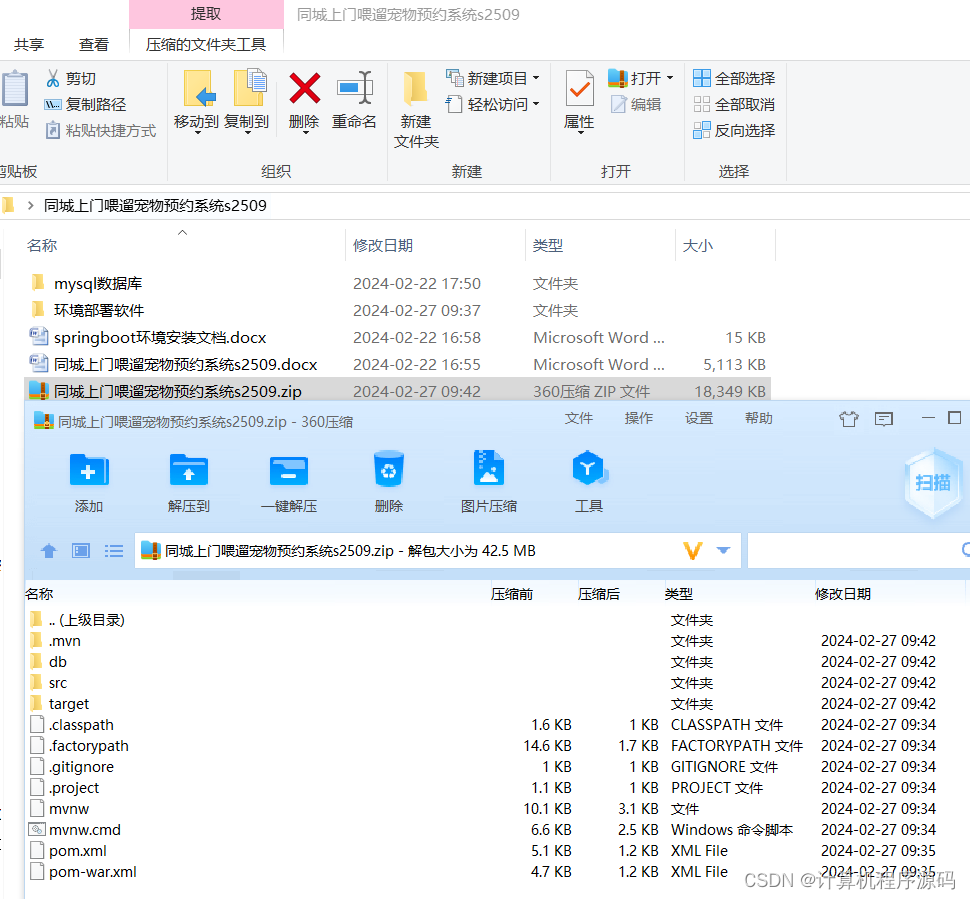Image resolution: width=970 pixels, height=899 pixels.
Task: Click the Paste (粘贴) clipboard icon
Action: tap(15, 89)
